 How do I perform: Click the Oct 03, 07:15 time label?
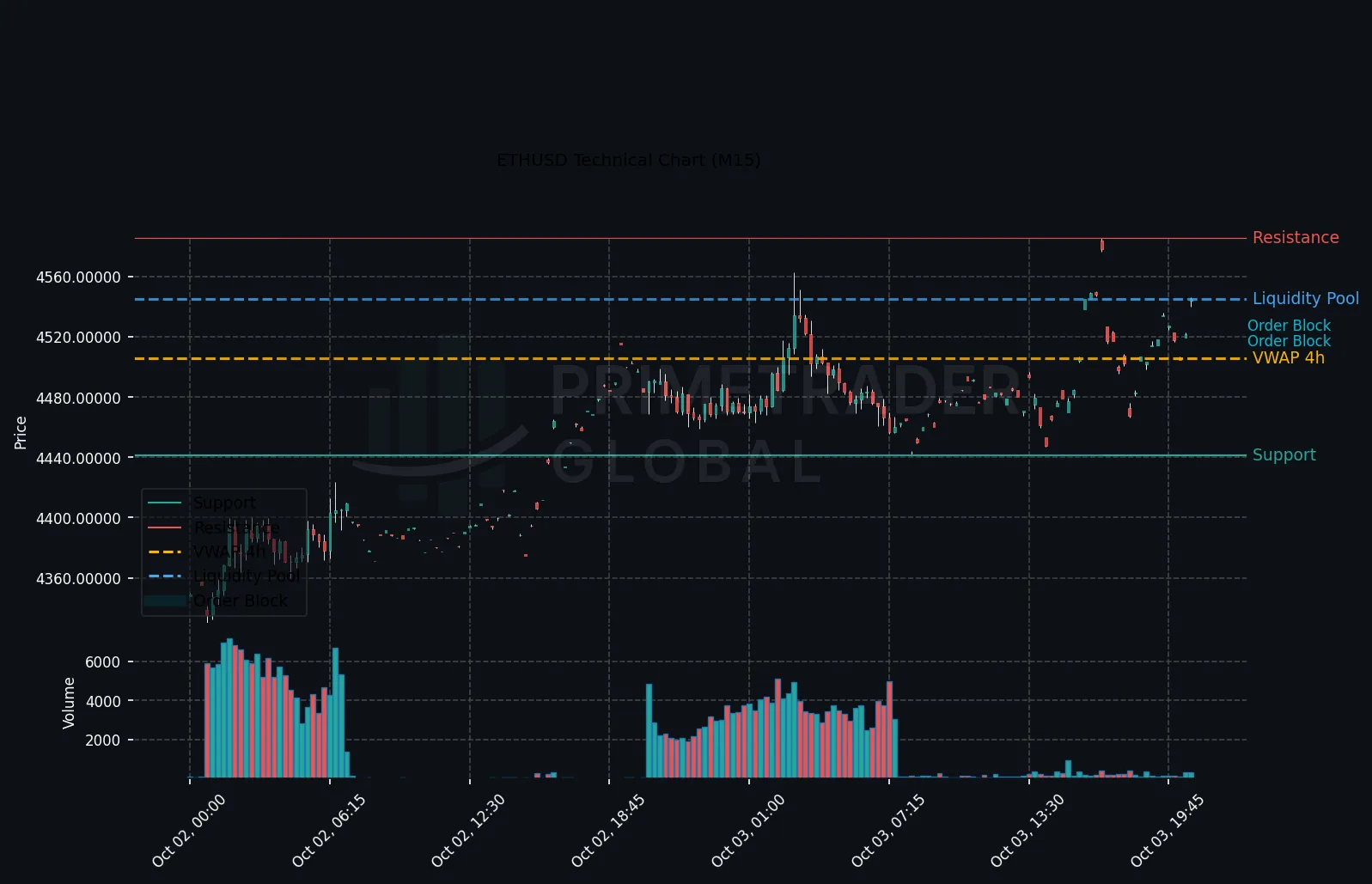pyautogui.click(x=888, y=831)
